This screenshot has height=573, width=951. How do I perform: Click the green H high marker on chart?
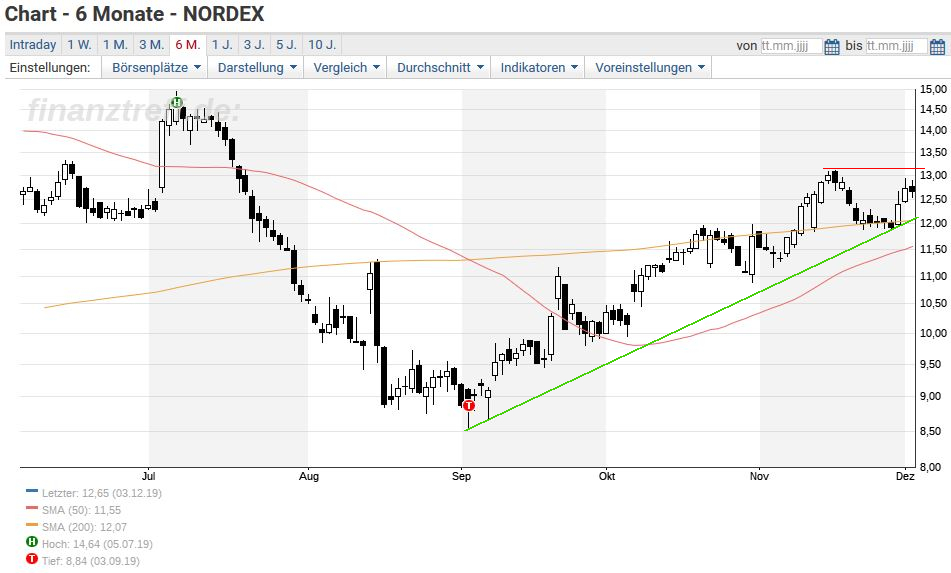point(176,102)
